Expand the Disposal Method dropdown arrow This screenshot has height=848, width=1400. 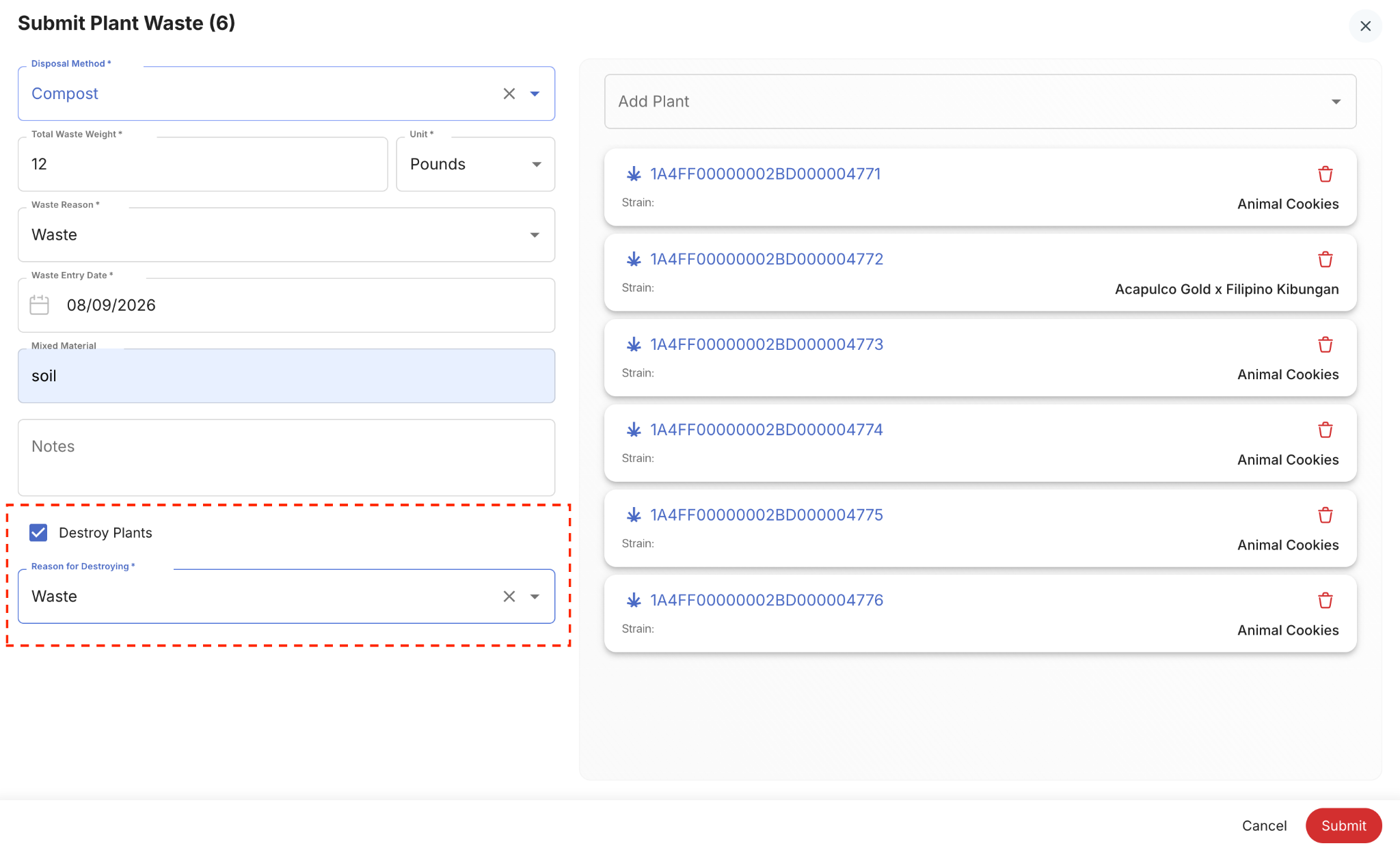535,94
